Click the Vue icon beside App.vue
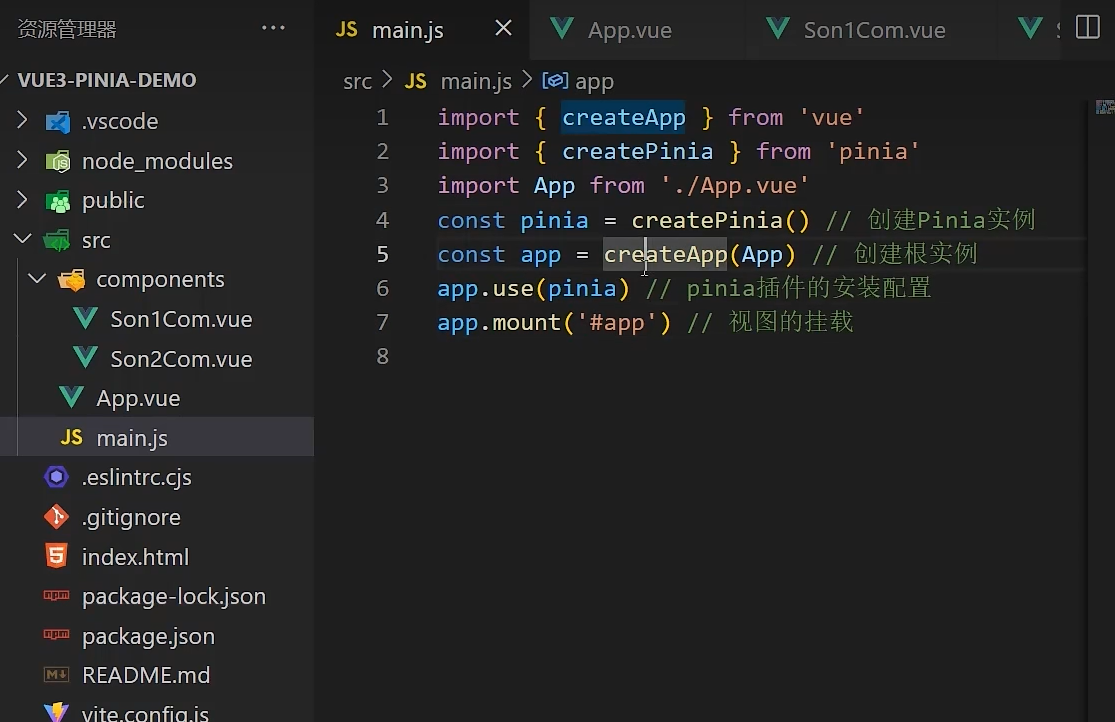 coord(71,397)
